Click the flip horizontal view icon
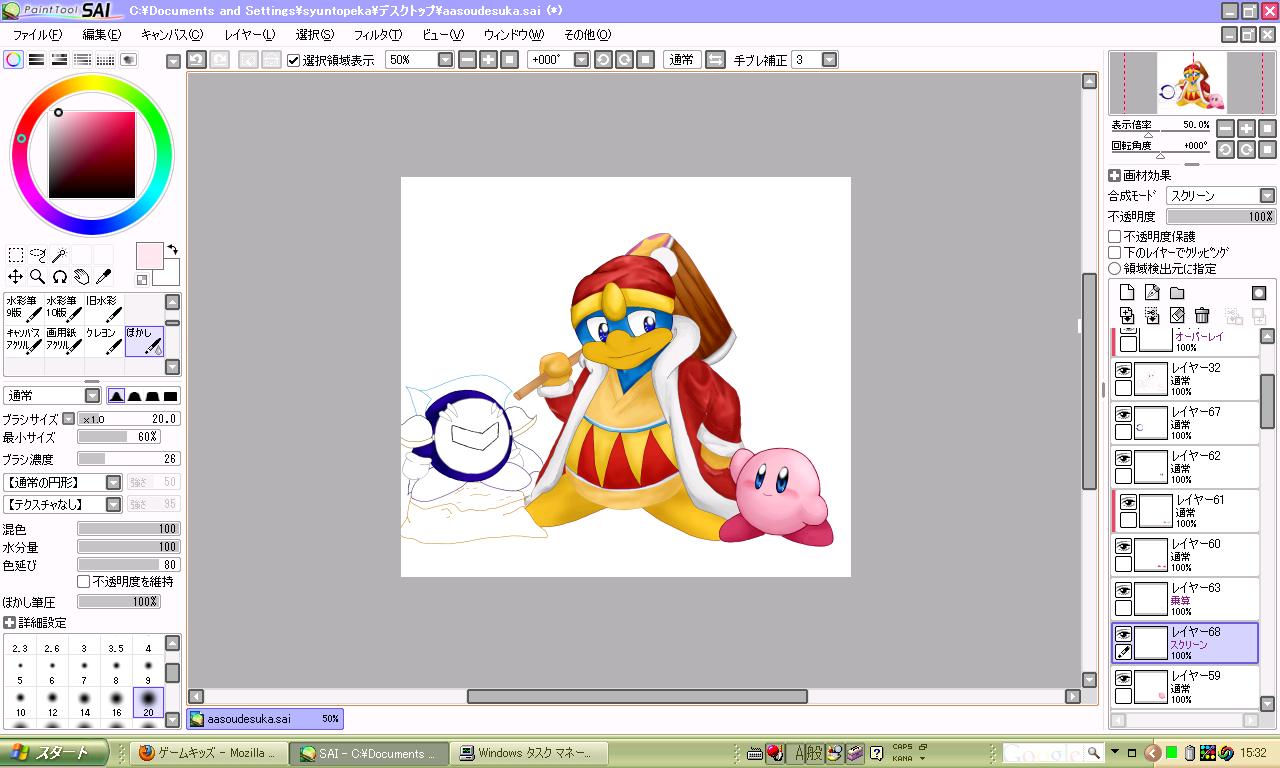Screen dimensions: 1280x768 (716, 60)
